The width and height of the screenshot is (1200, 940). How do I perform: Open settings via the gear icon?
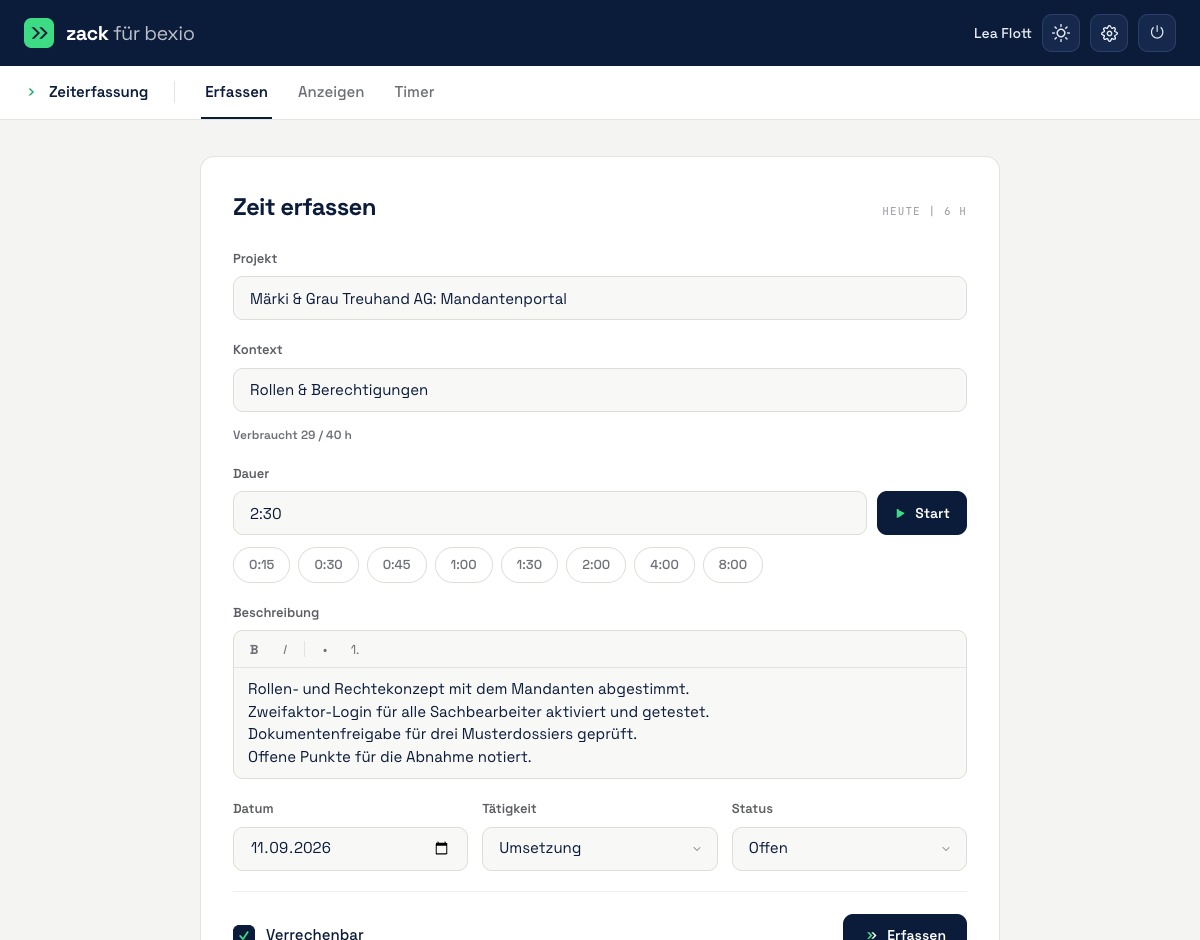(x=1109, y=33)
